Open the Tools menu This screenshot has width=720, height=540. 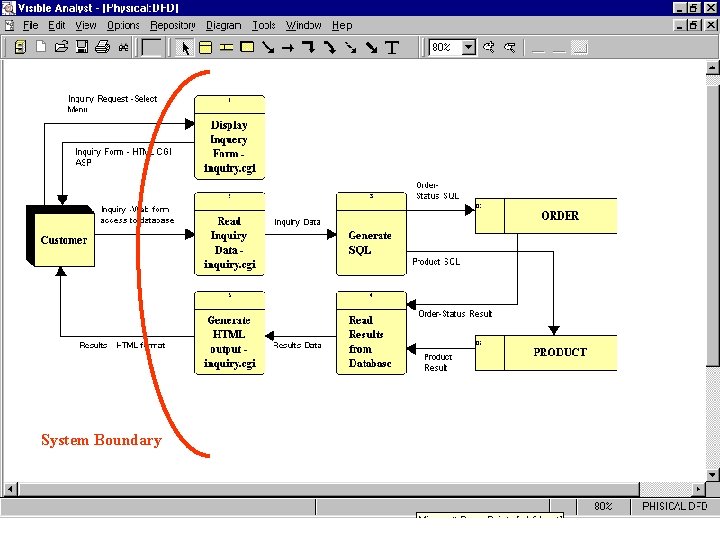(264, 25)
